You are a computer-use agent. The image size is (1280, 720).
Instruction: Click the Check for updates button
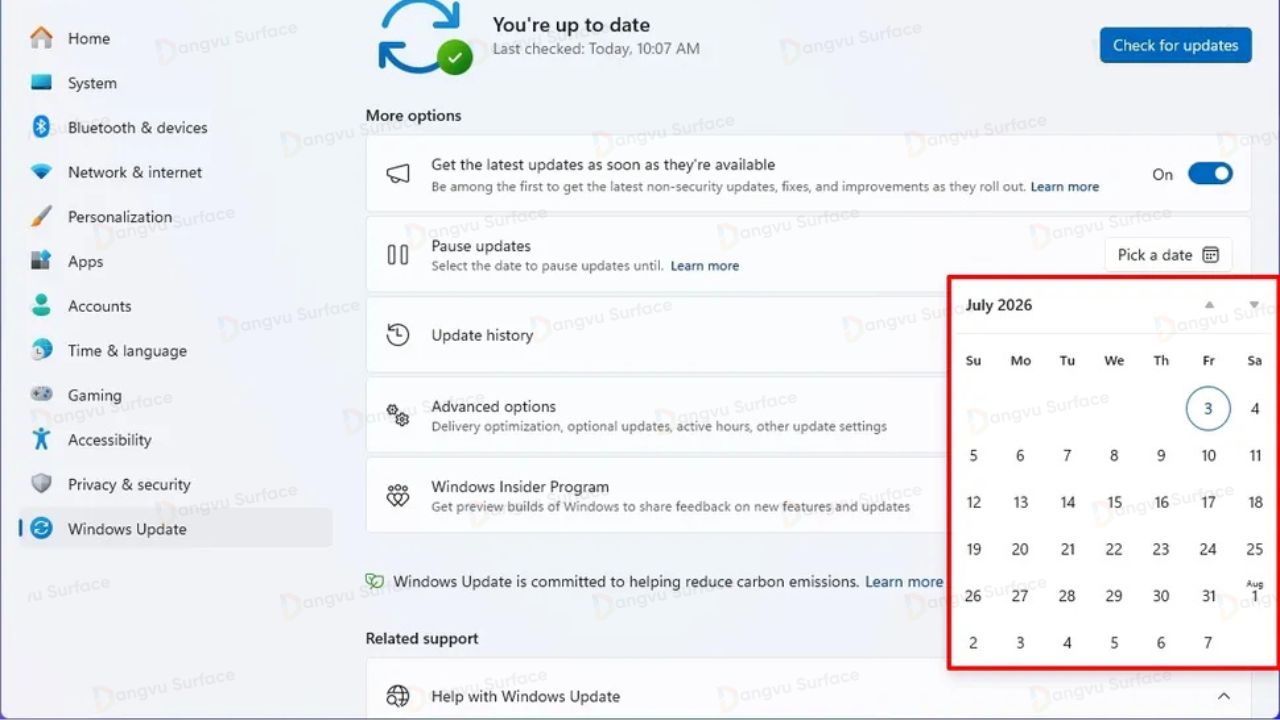click(x=1175, y=45)
